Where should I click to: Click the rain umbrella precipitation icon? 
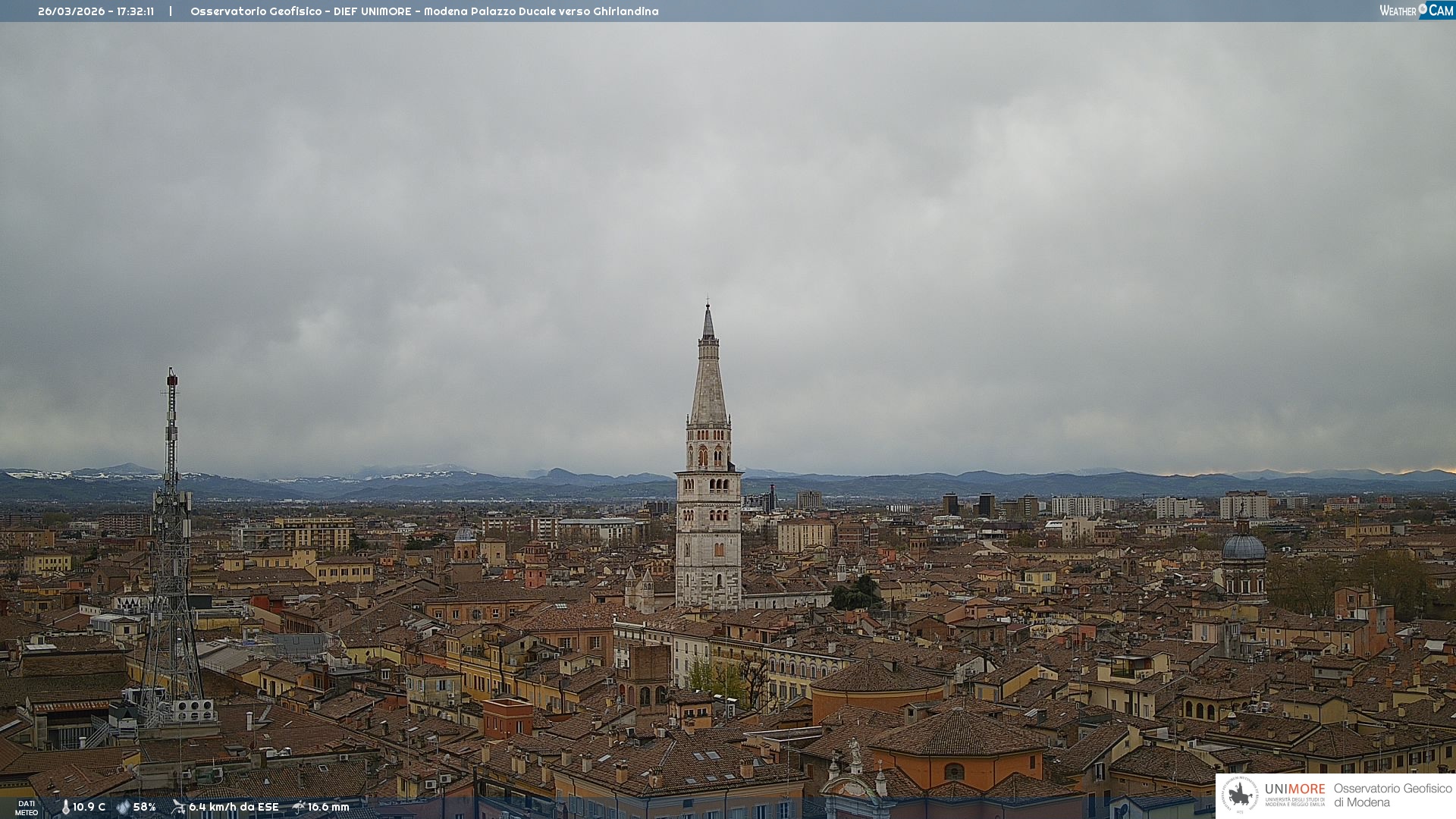click(x=299, y=807)
